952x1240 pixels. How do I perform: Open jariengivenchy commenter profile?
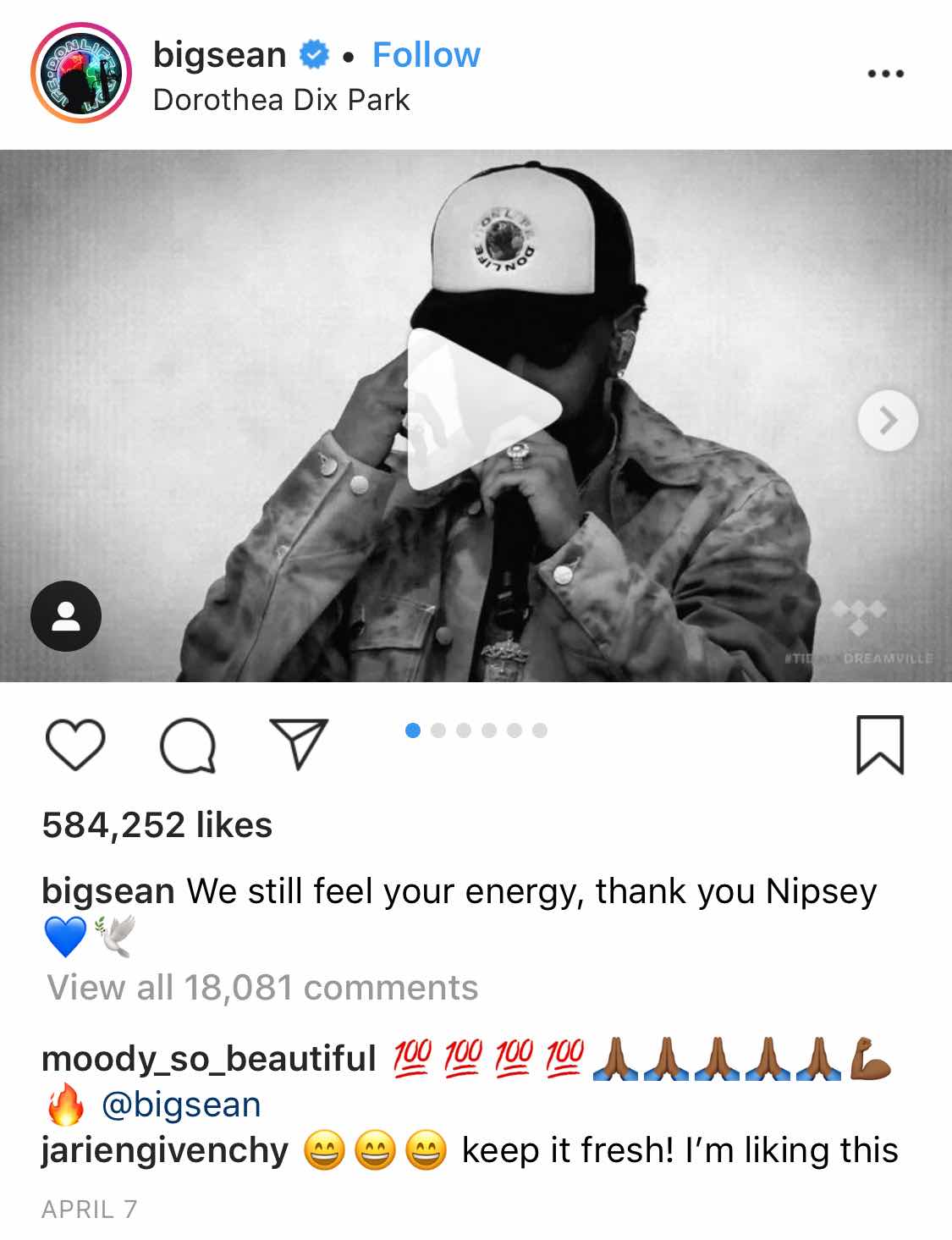tap(165, 1151)
